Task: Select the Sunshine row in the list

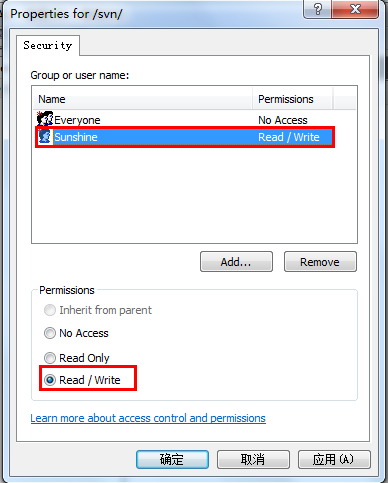Action: [185, 137]
